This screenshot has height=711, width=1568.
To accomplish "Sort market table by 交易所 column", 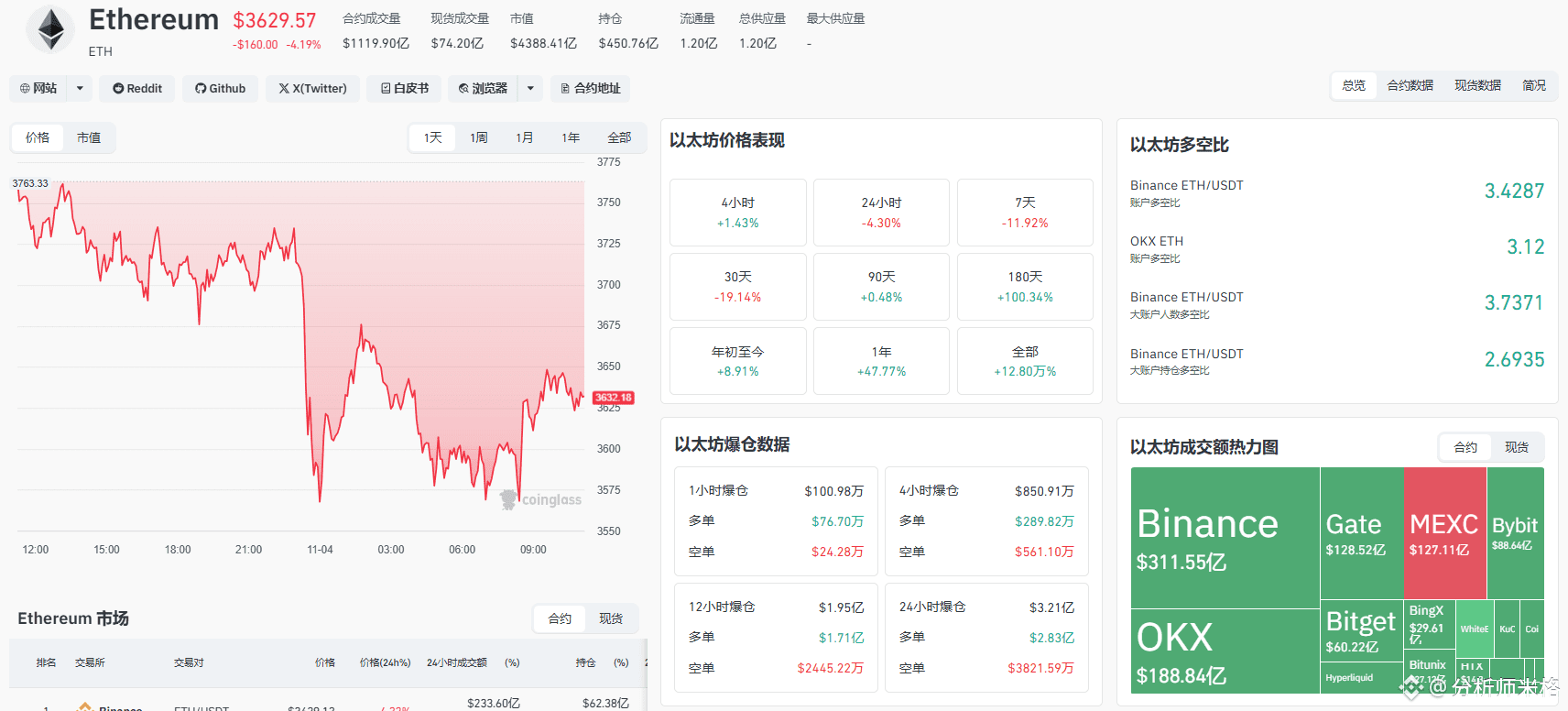I will (90, 662).
